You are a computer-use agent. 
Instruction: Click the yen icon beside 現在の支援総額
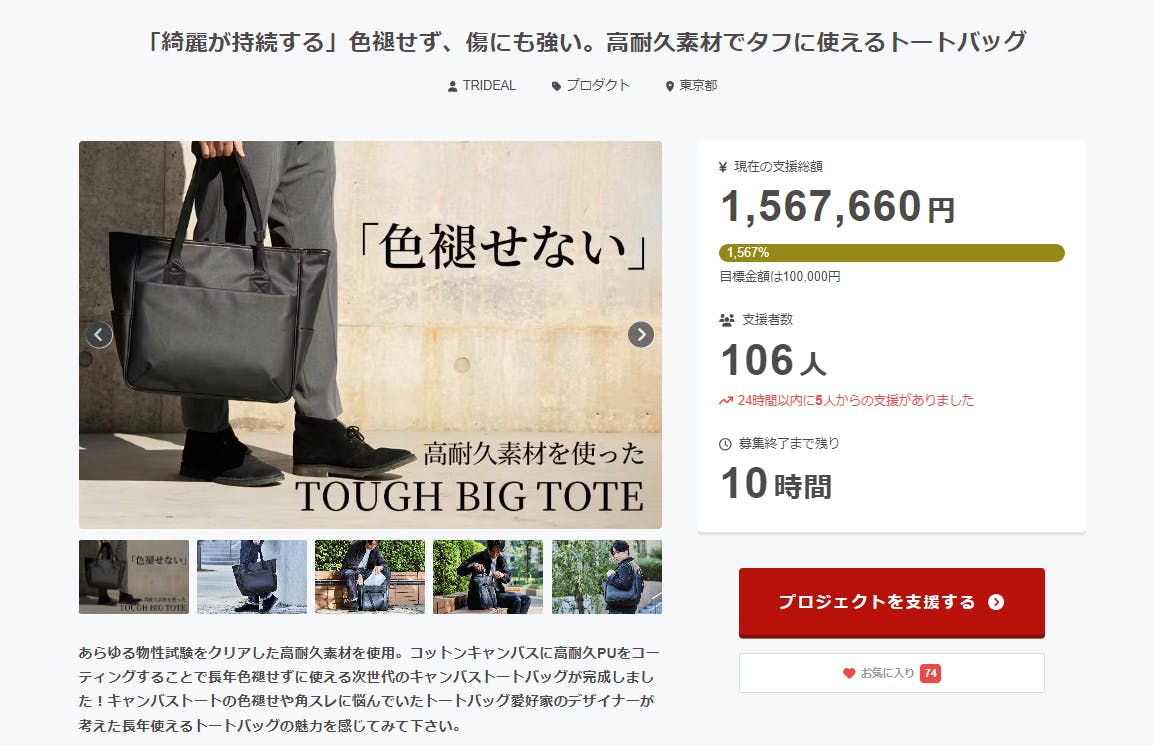(723, 167)
